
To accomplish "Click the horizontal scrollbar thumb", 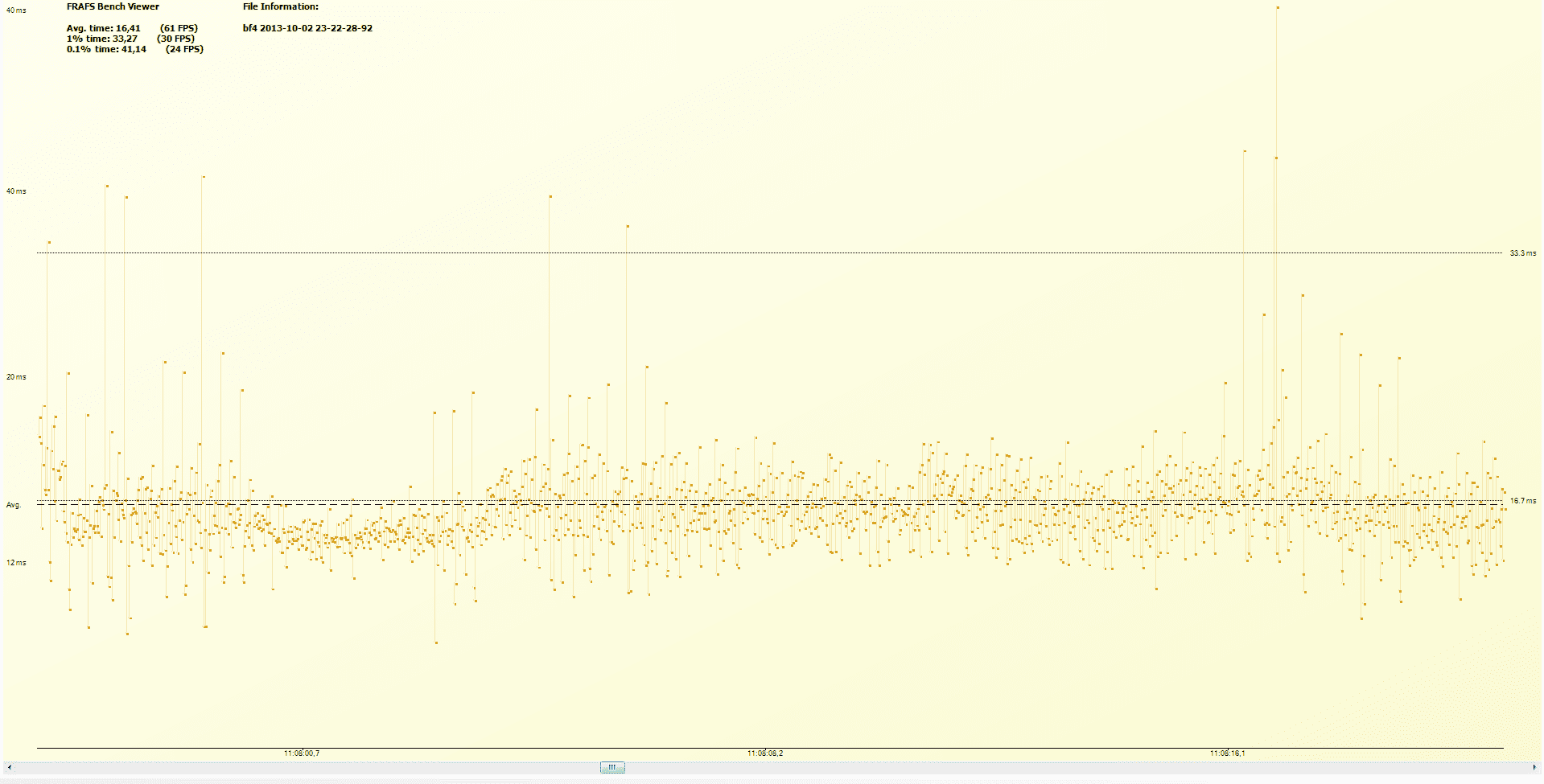I will pos(612,767).
